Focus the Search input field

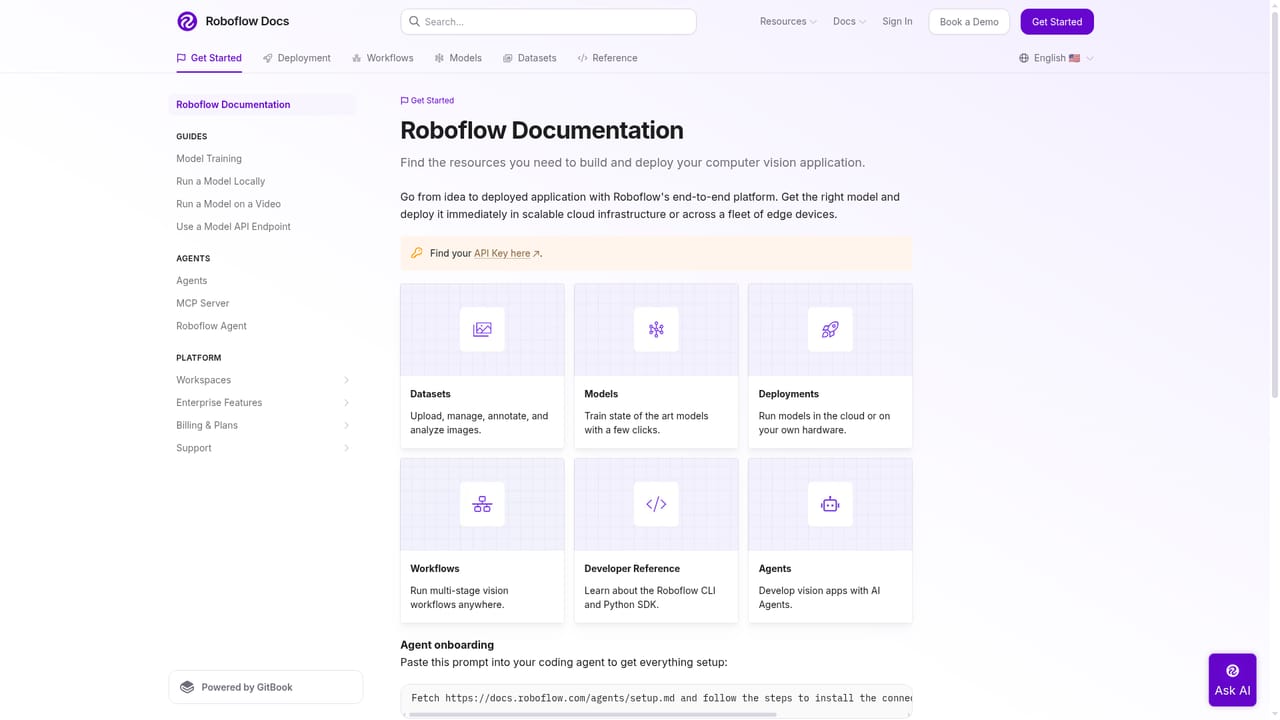pos(548,21)
